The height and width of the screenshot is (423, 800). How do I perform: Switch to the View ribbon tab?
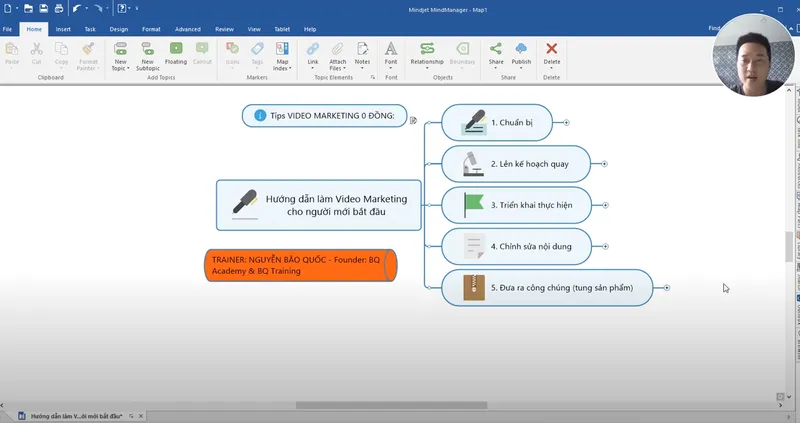tap(254, 29)
